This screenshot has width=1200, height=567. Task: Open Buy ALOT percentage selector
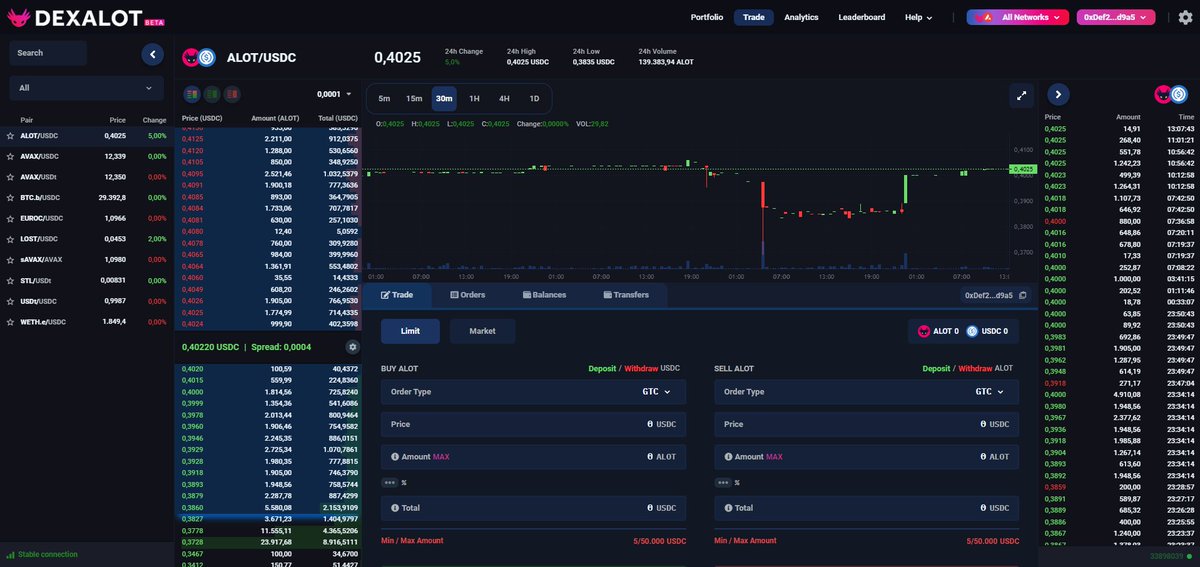pyautogui.click(x=389, y=482)
